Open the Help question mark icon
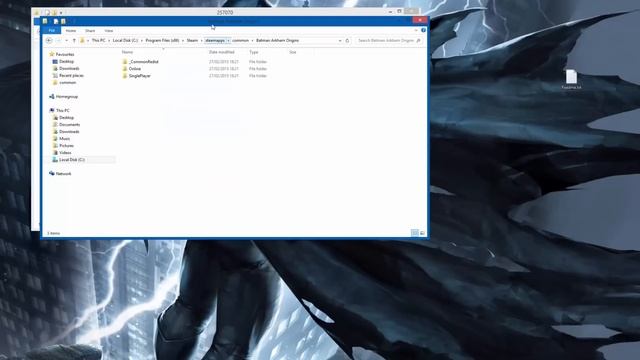This screenshot has height=360, width=640. coord(423,30)
